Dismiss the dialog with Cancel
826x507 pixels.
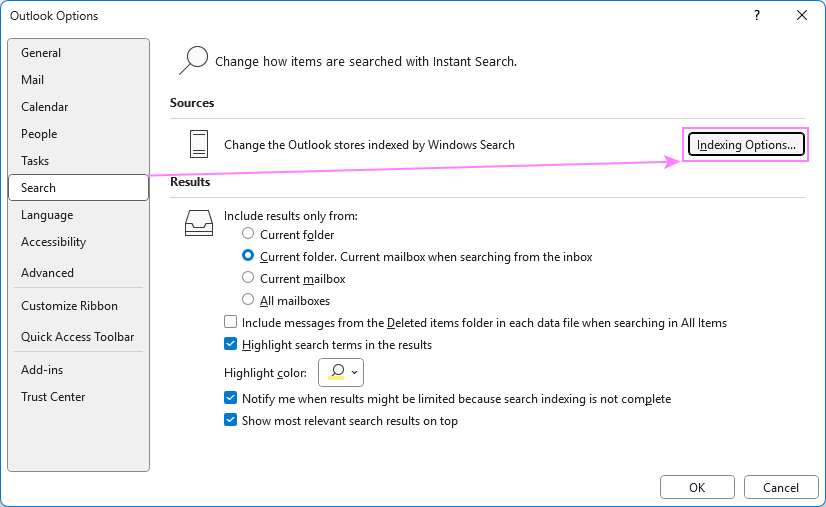pyautogui.click(x=781, y=488)
